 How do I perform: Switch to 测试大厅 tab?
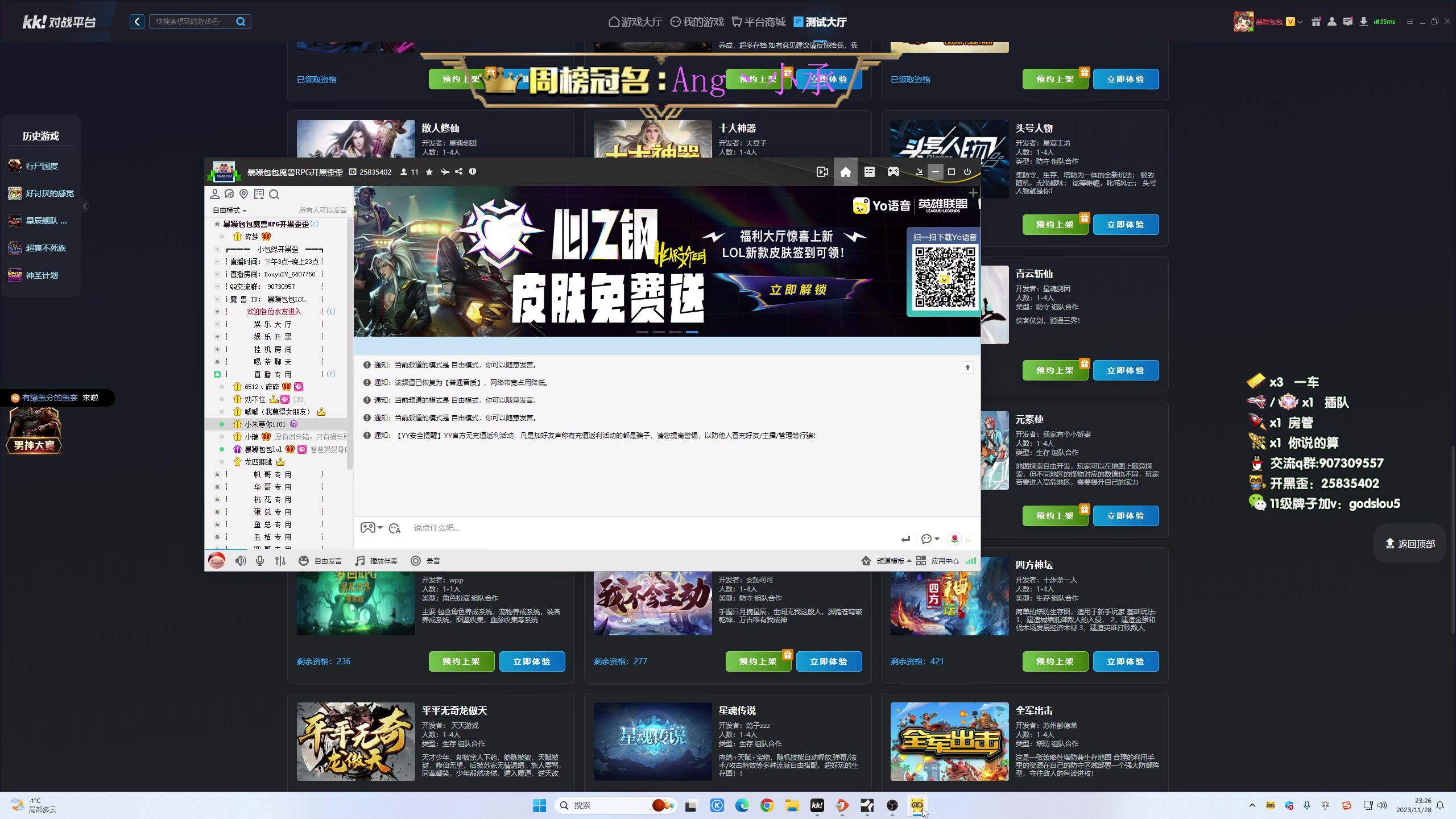point(820,22)
